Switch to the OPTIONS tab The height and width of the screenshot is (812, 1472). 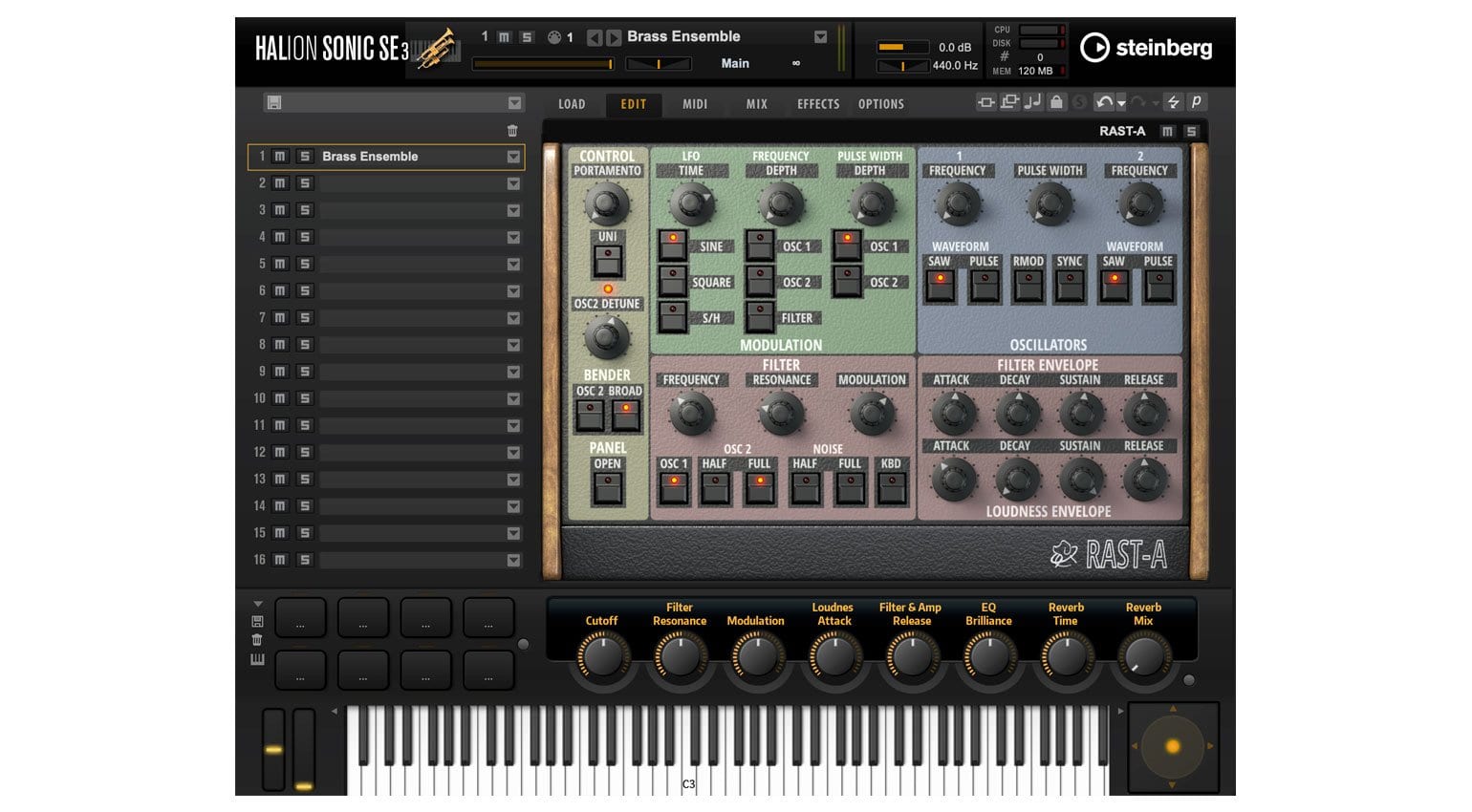(881, 104)
